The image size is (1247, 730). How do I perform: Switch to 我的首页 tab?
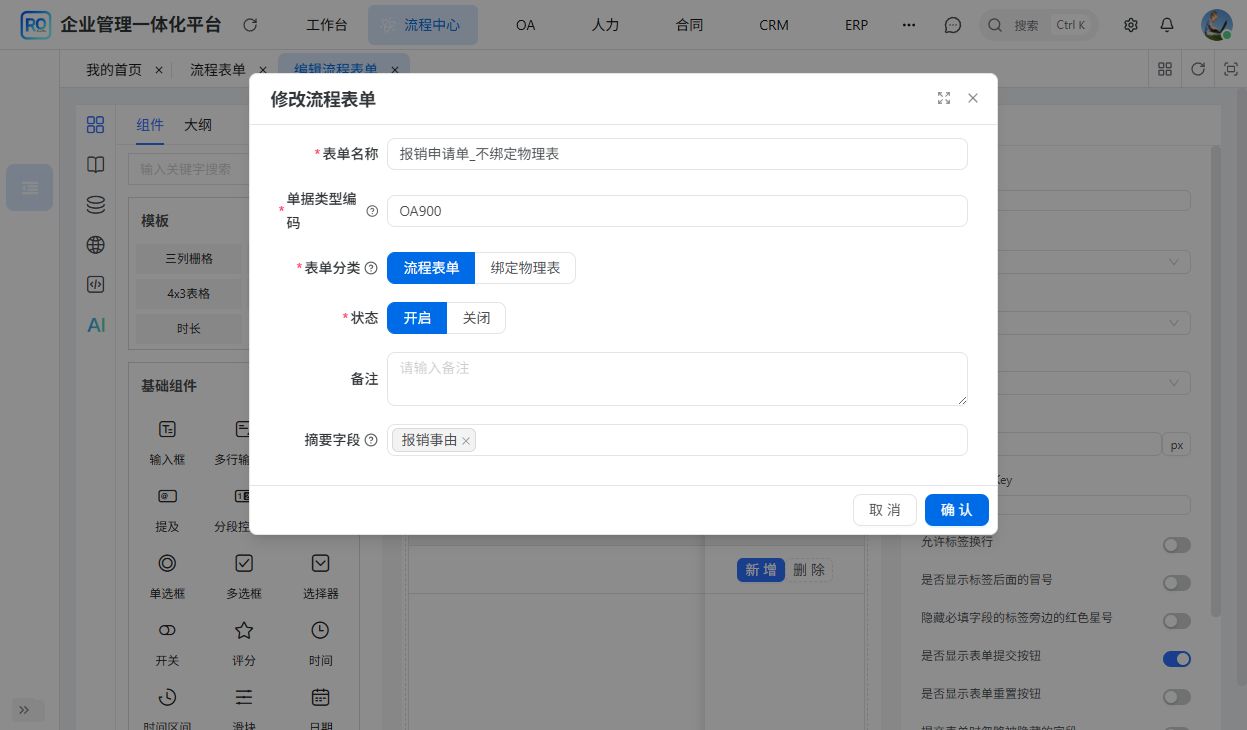pyautogui.click(x=114, y=69)
